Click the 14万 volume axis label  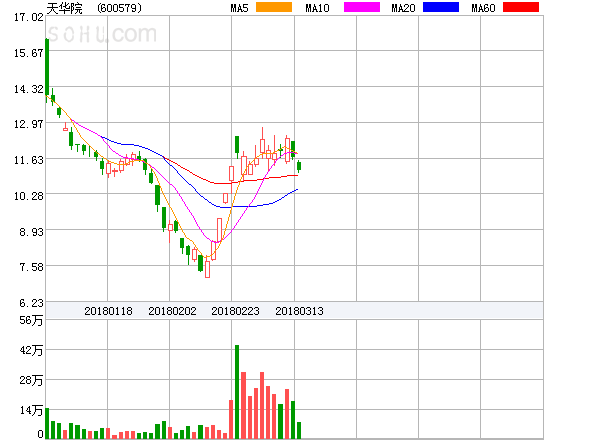[x=31, y=411]
